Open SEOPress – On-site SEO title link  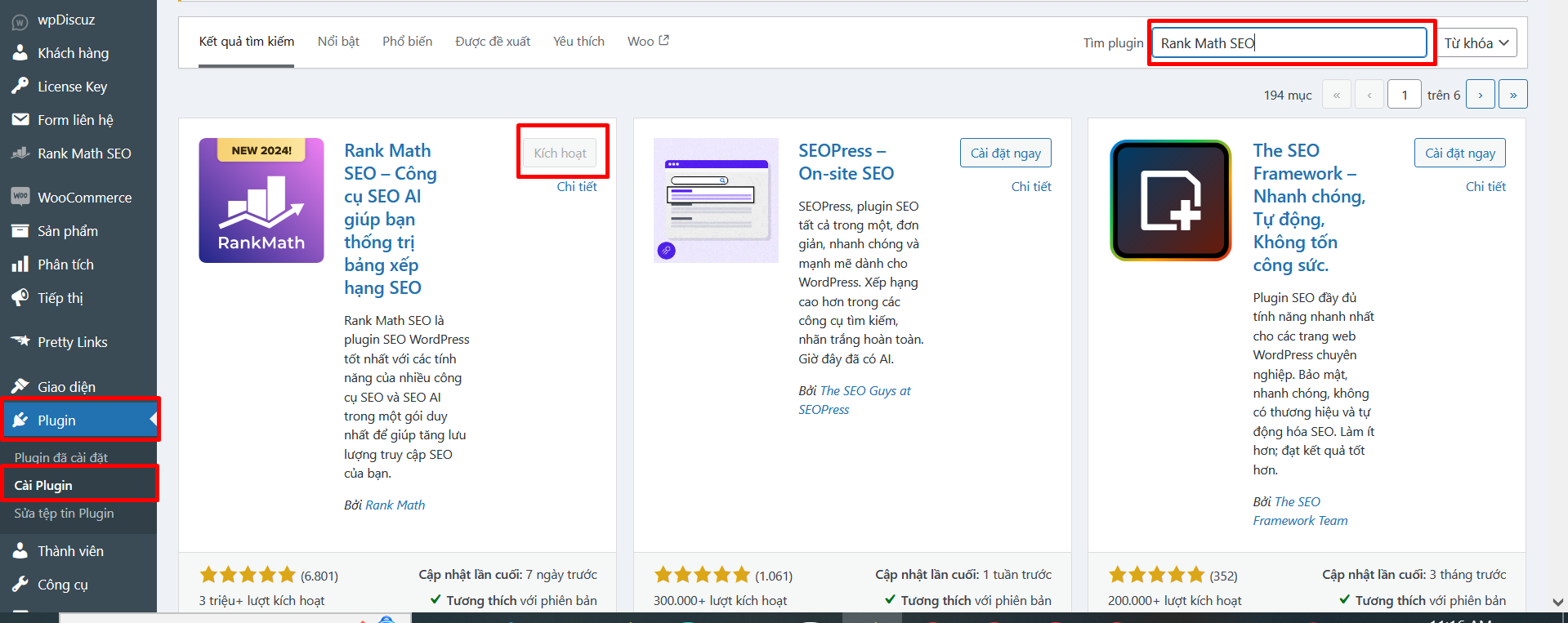(847, 162)
